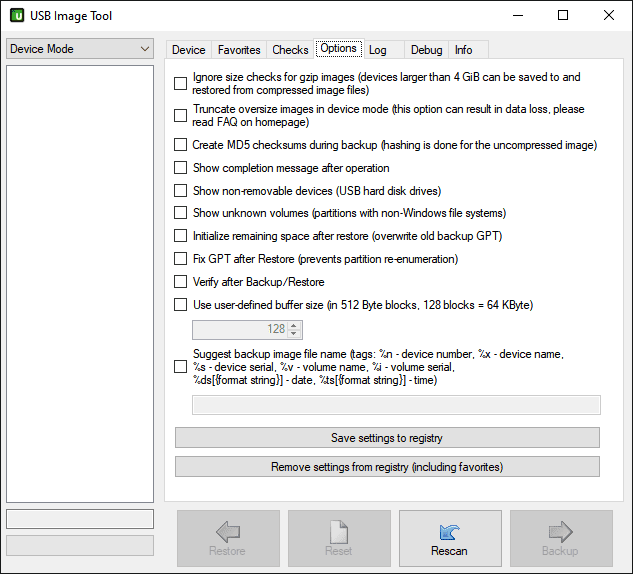
Task: Switch to the Debug tab
Action: [x=426, y=50]
